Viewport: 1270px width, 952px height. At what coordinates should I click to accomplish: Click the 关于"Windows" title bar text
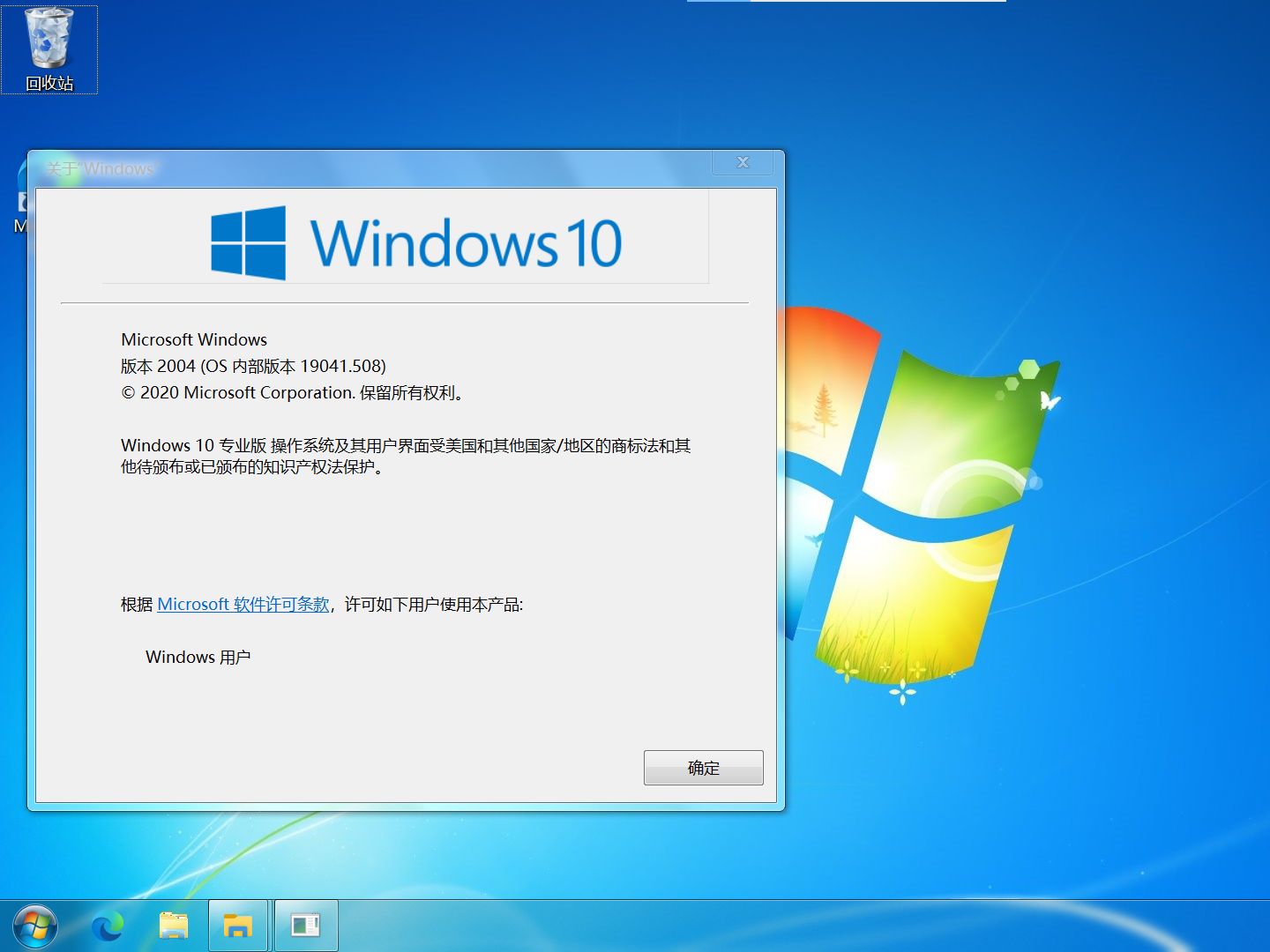(101, 168)
